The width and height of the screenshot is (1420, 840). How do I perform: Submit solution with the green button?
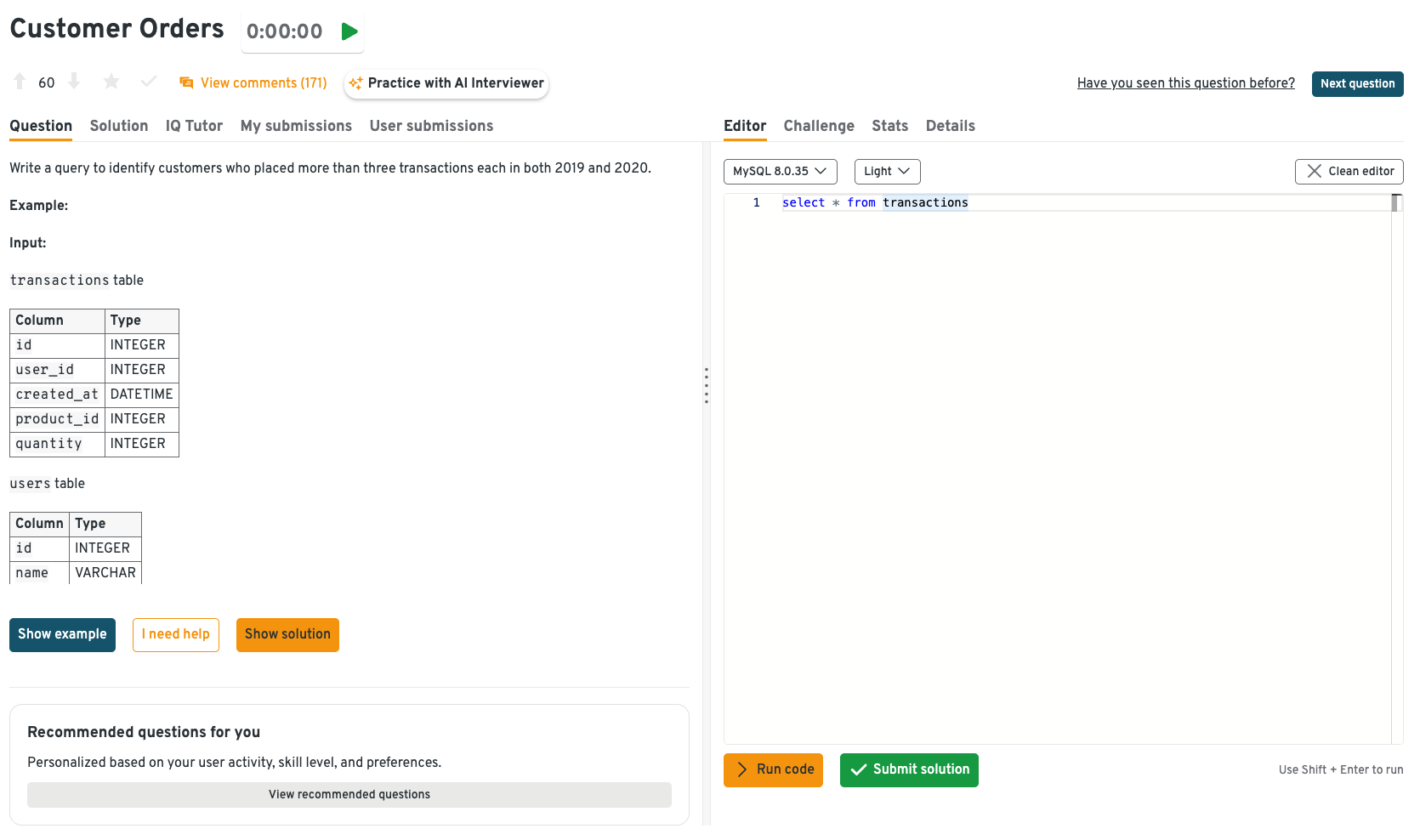tap(909, 770)
